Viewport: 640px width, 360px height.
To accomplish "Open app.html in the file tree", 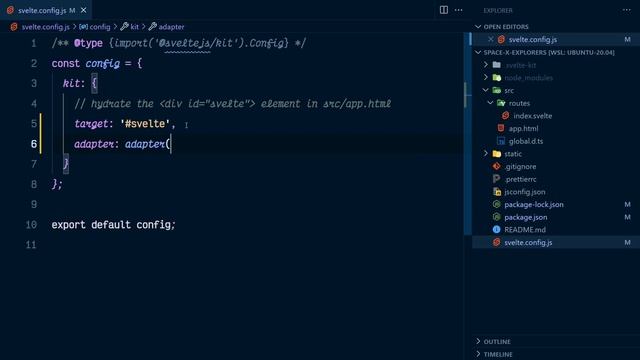I will click(x=523, y=129).
